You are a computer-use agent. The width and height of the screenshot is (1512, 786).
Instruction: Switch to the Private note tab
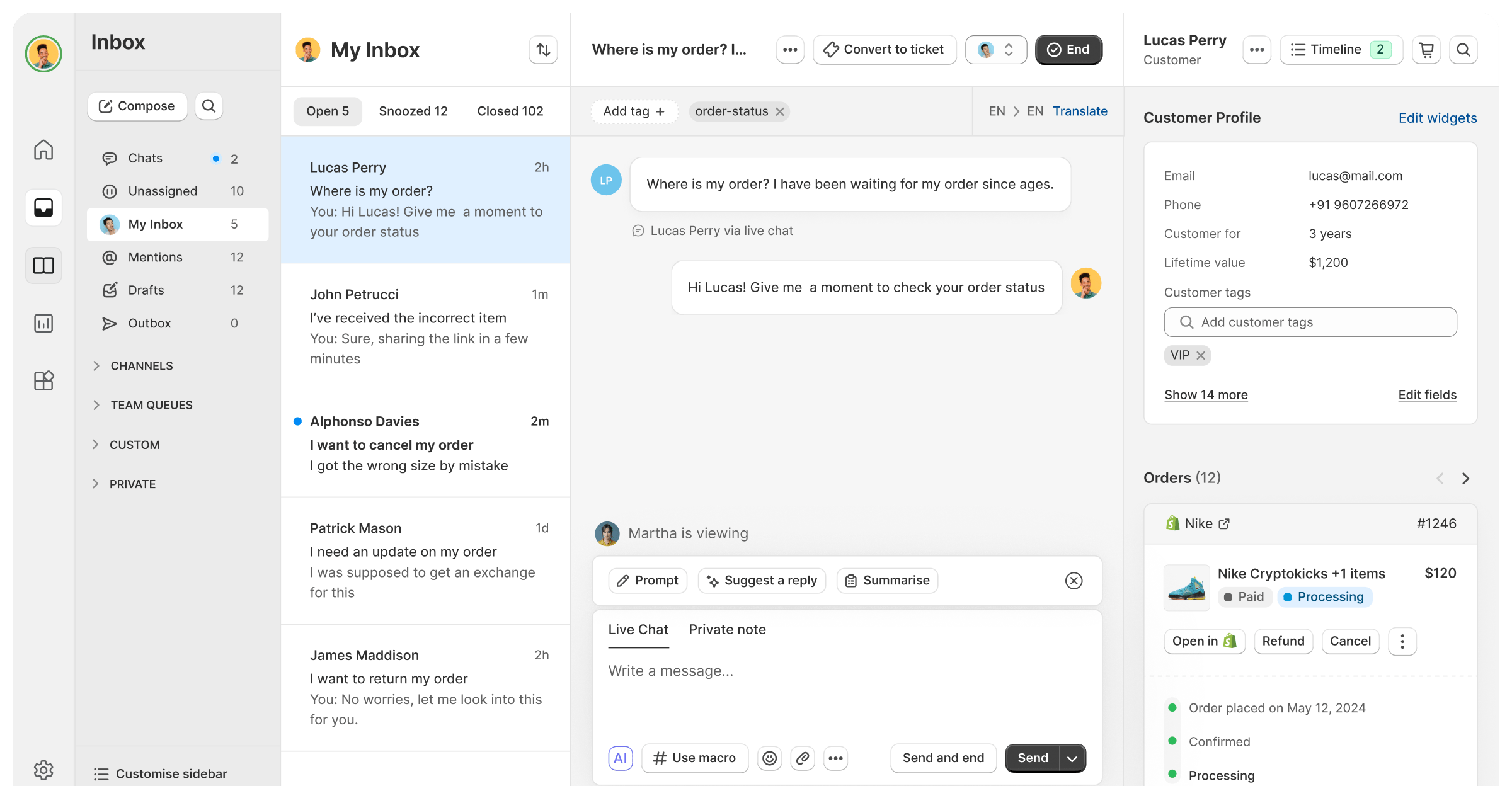(x=727, y=629)
